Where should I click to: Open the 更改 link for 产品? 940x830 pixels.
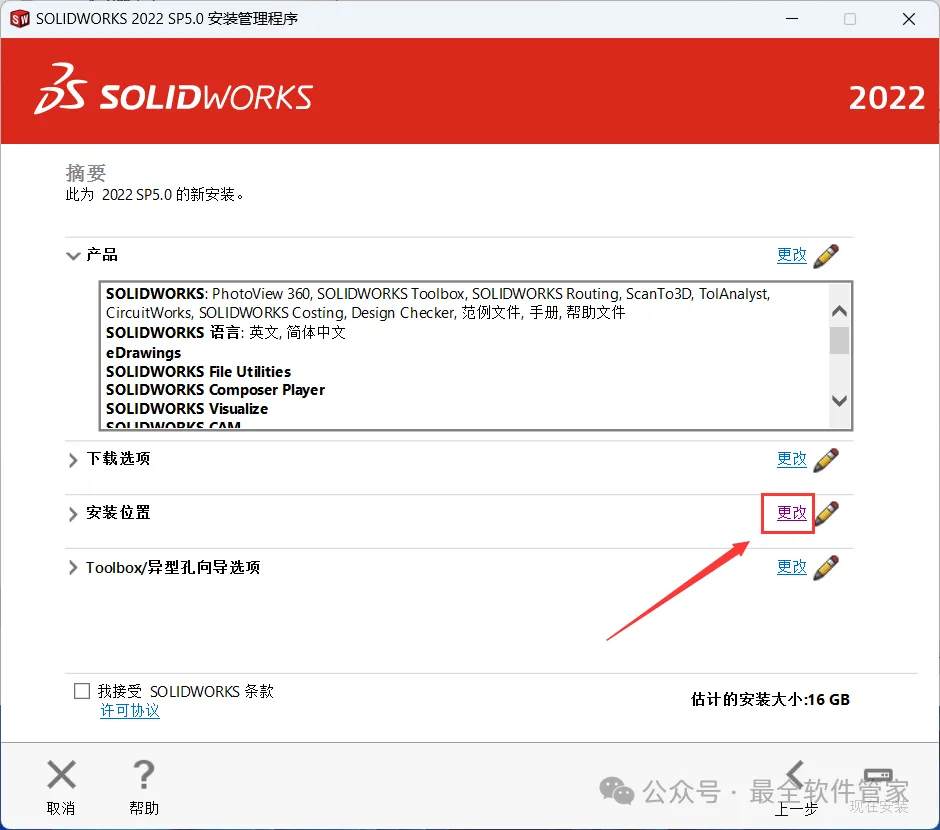[x=791, y=255]
